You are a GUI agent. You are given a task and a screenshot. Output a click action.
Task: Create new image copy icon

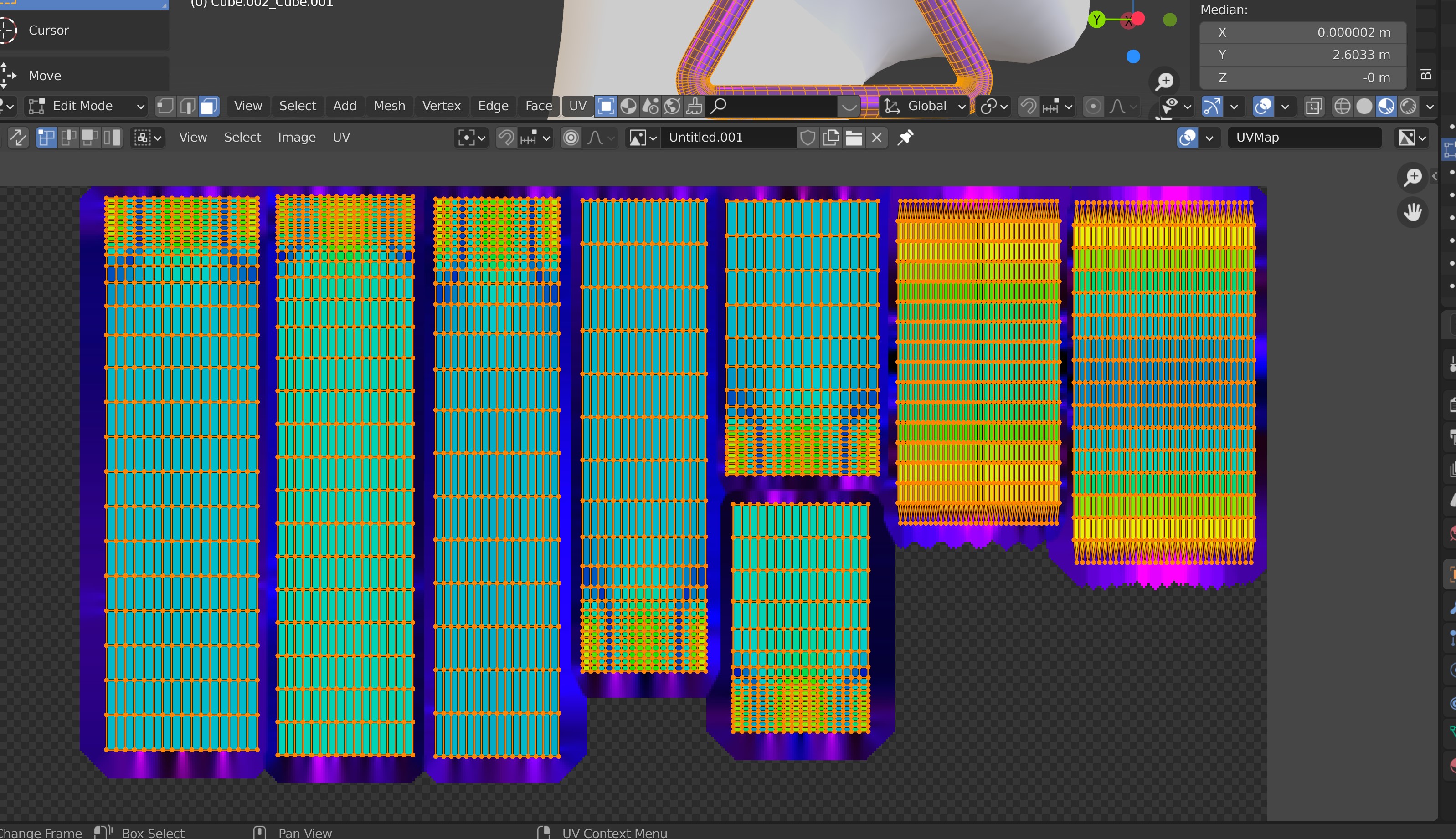coord(831,137)
